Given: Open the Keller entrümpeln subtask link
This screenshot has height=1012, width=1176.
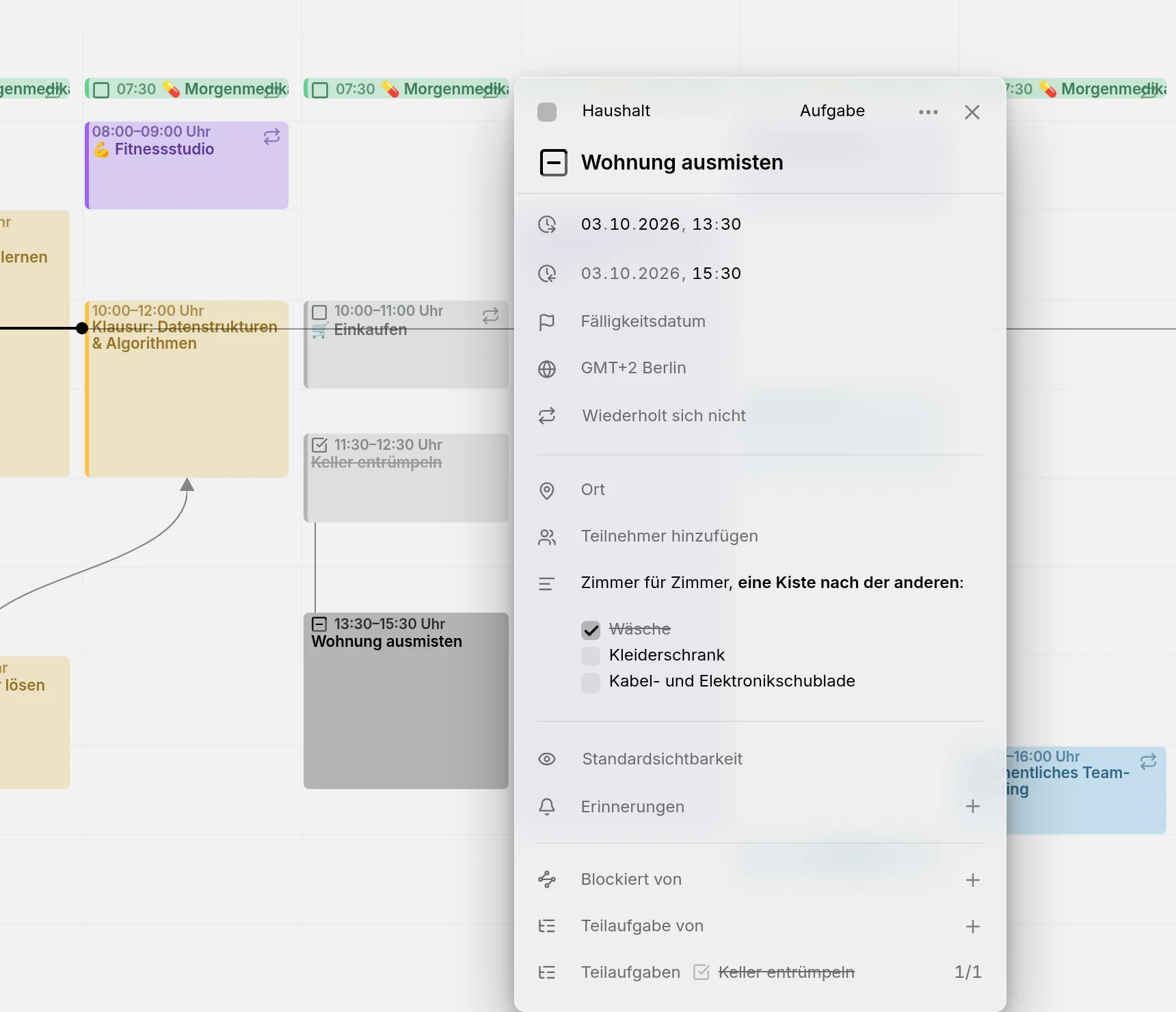Looking at the screenshot, I should click(786, 972).
